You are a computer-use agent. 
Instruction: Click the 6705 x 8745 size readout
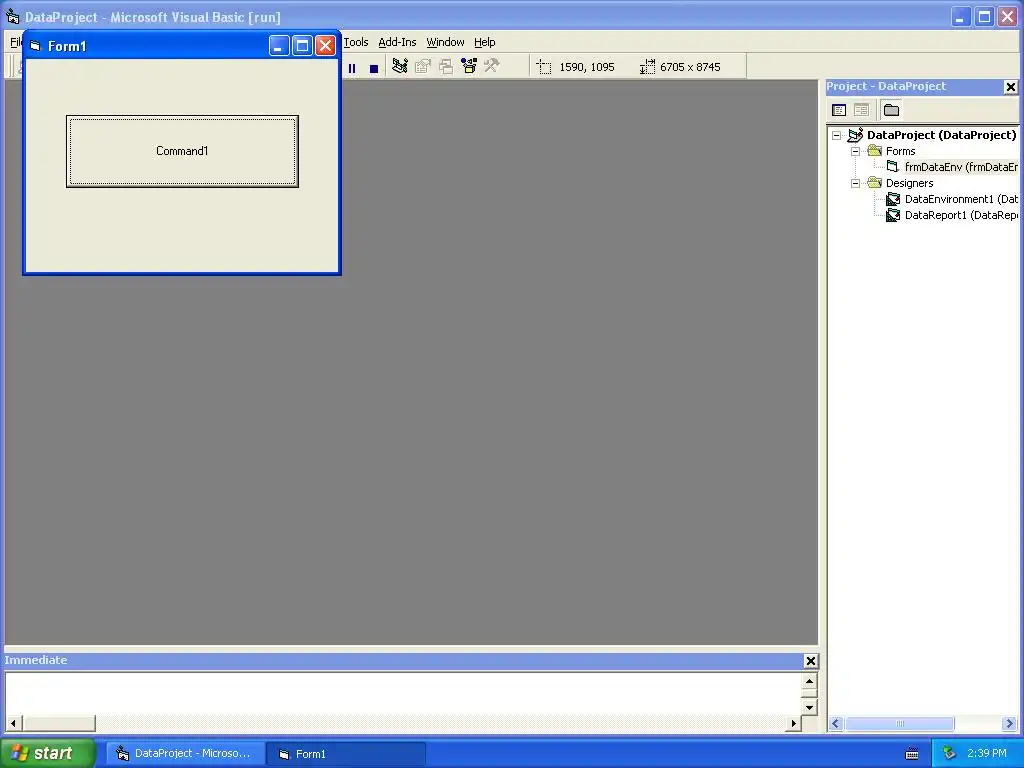coord(690,67)
